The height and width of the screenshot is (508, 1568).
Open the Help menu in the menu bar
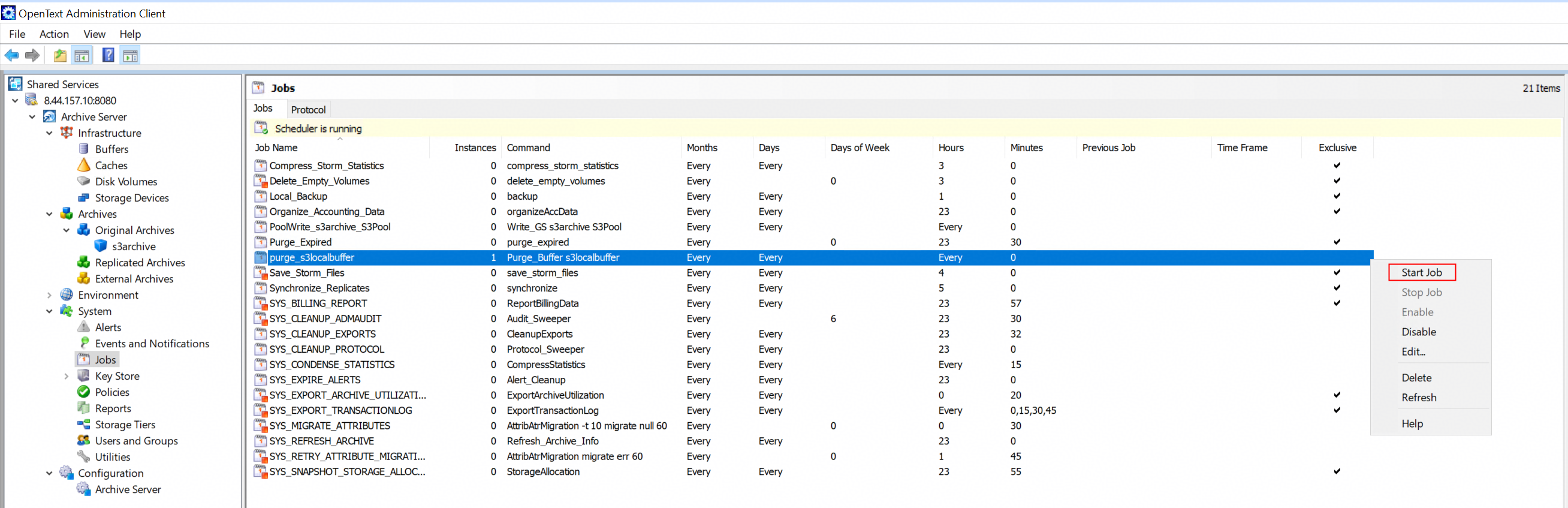pos(130,34)
